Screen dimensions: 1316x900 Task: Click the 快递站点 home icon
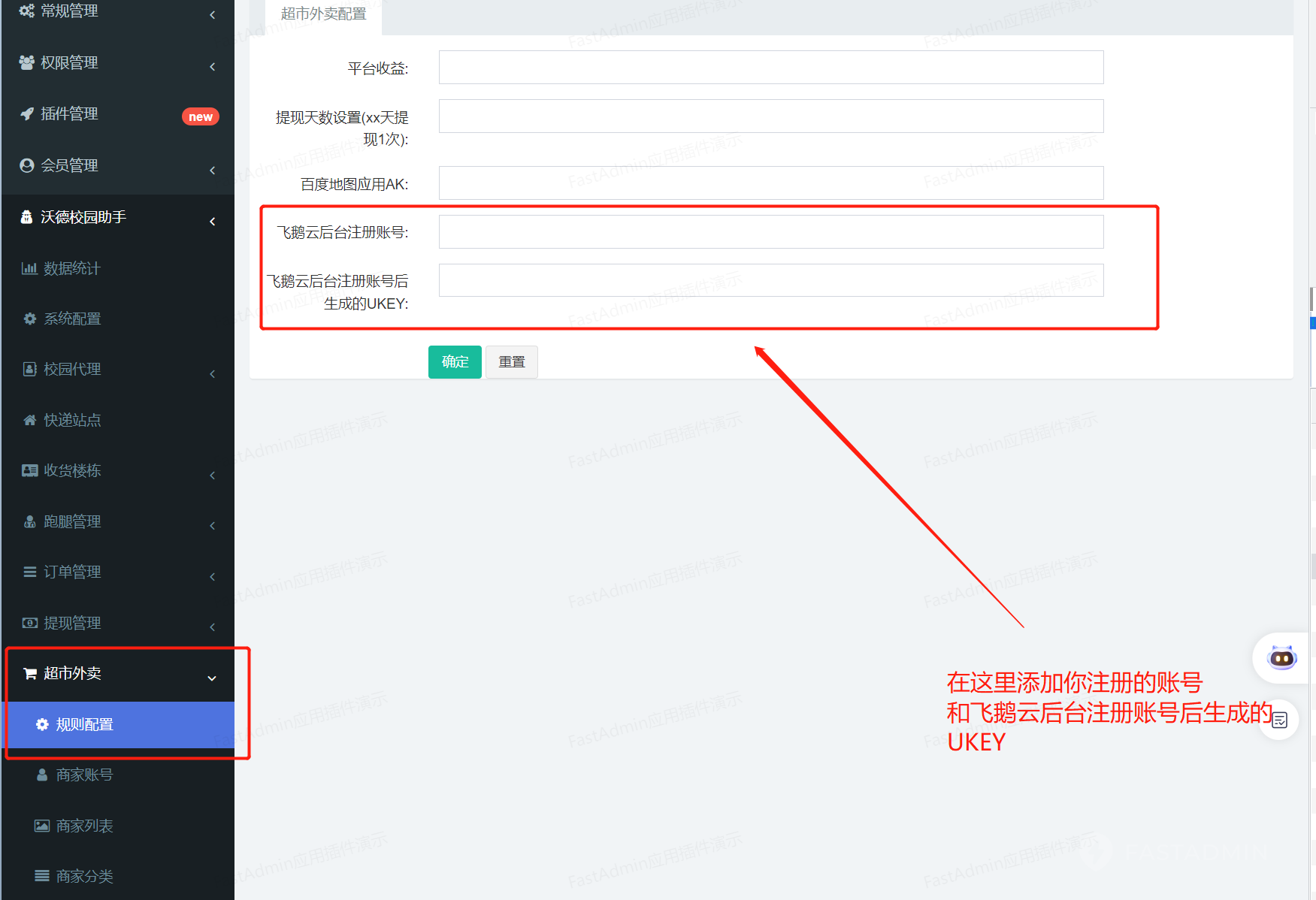[x=30, y=420]
